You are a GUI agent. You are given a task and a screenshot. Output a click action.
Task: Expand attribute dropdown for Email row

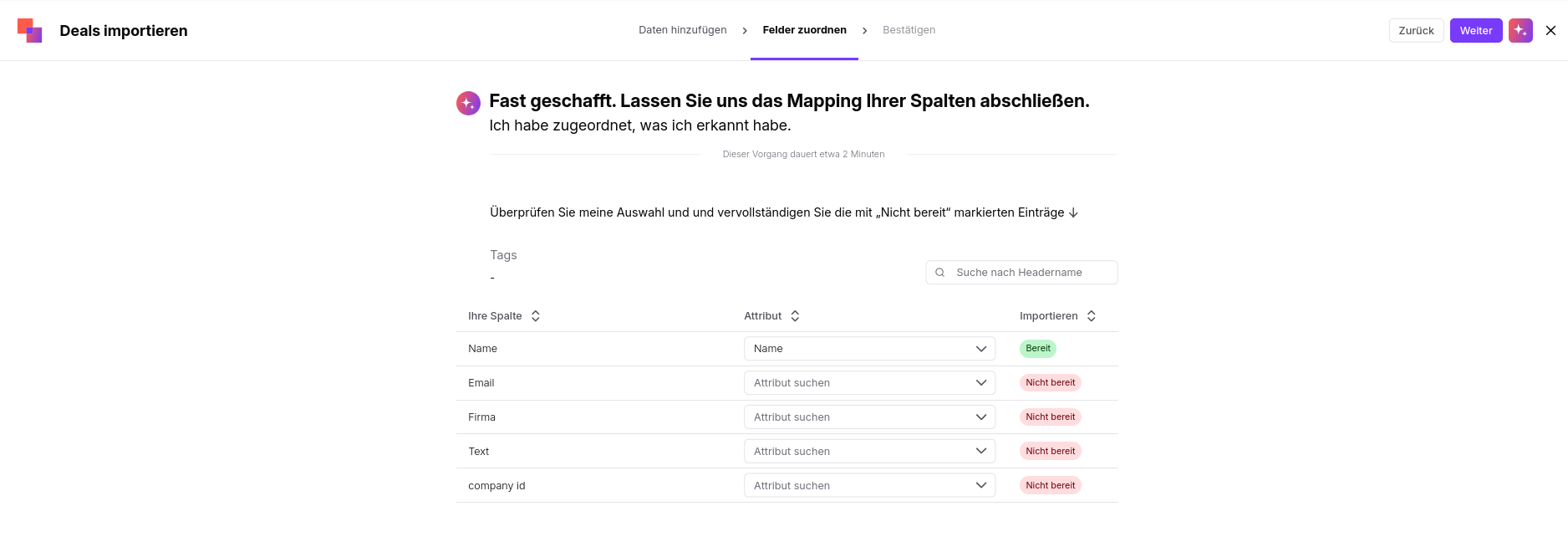pos(869,383)
